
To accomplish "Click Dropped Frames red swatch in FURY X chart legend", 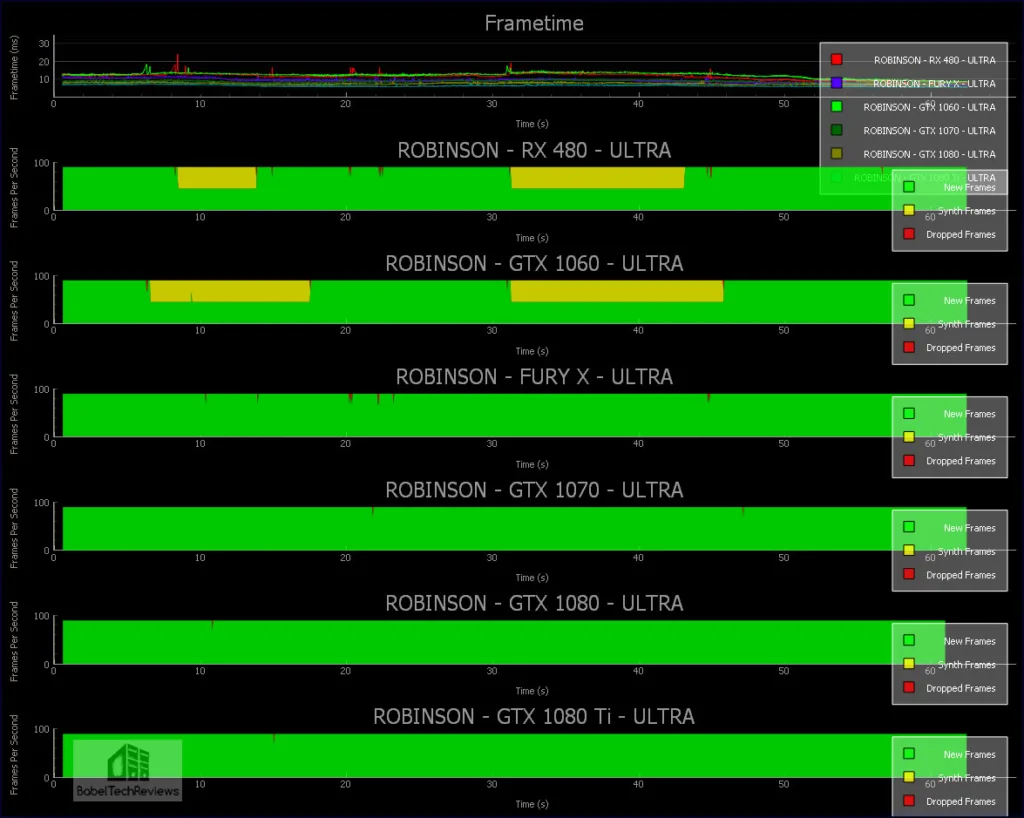I will pyautogui.click(x=908, y=460).
